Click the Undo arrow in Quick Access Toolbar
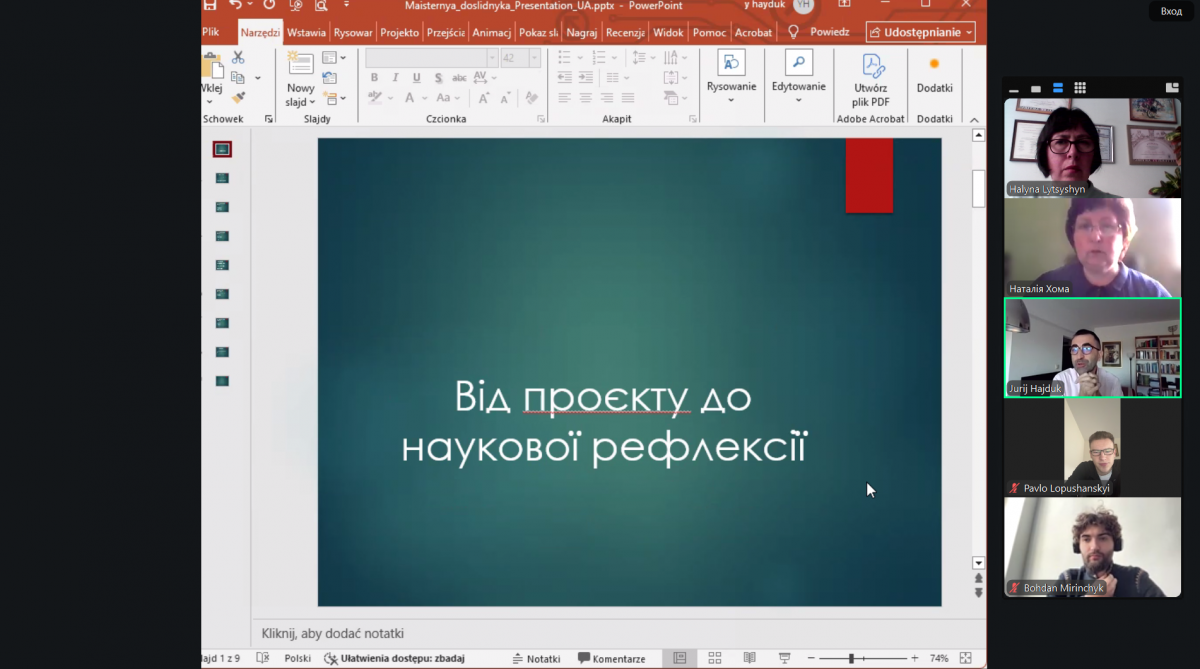This screenshot has width=1200, height=669. click(236, 5)
